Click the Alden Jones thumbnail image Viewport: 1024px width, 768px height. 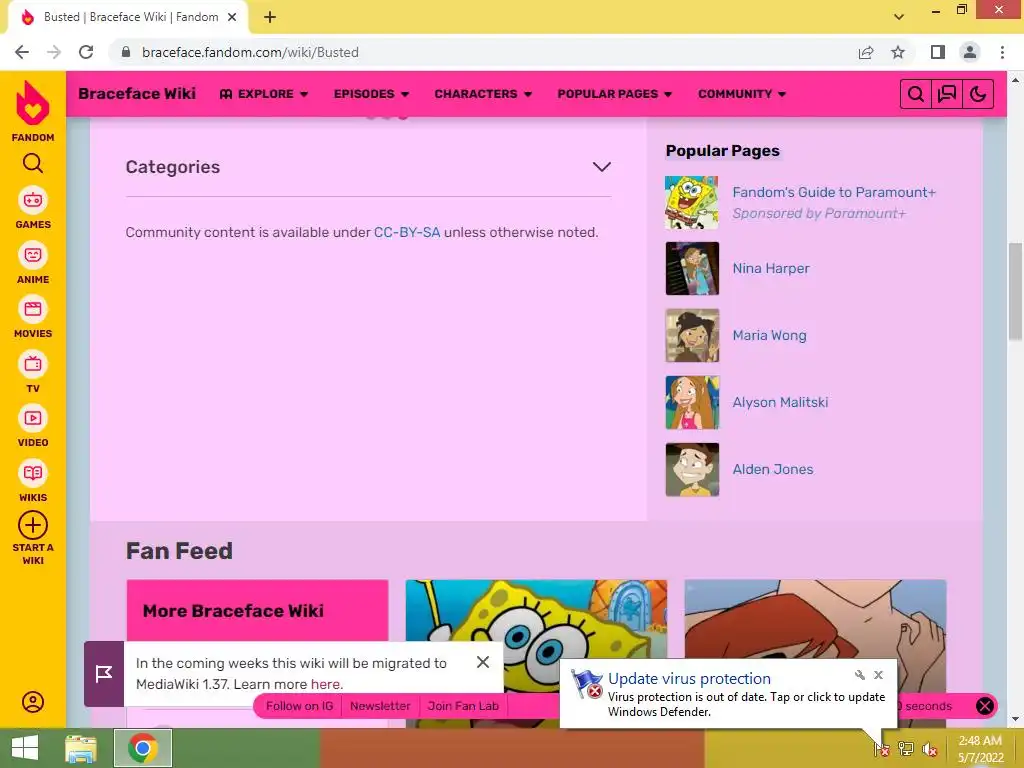pos(692,470)
